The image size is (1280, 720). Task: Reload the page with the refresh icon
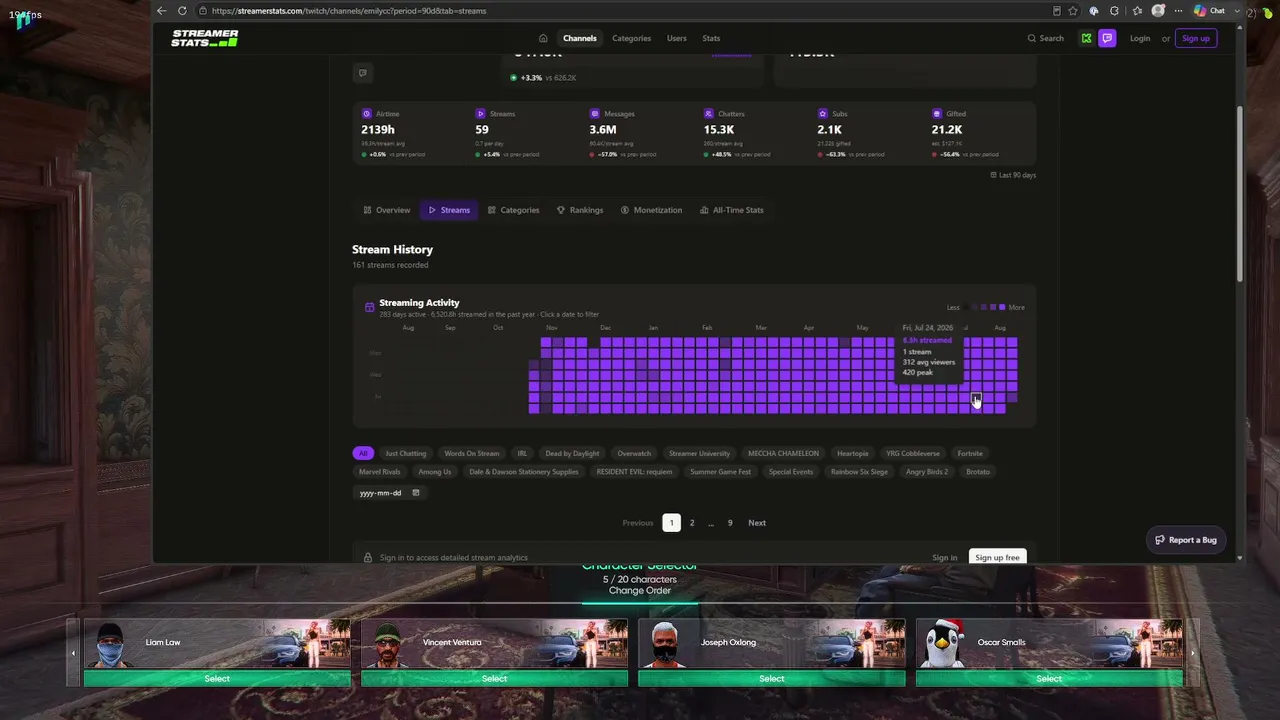(182, 11)
